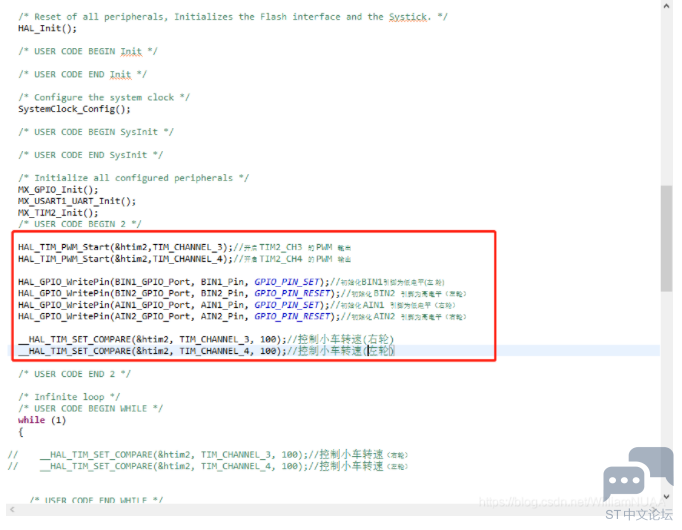682x530 pixels.
Task: Click the AIN2_Pin GPIO_PIN_RESET WritePin line
Action: click(242, 316)
